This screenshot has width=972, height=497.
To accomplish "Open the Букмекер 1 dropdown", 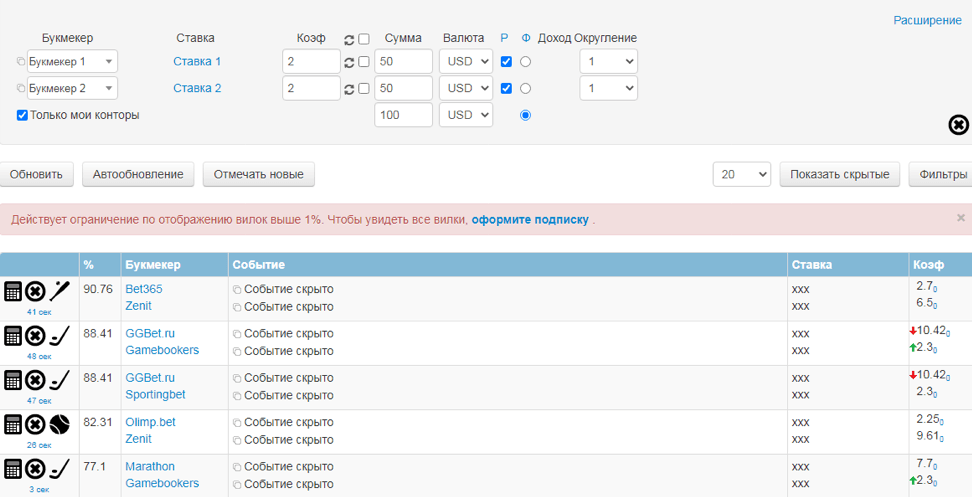I will (x=72, y=61).
